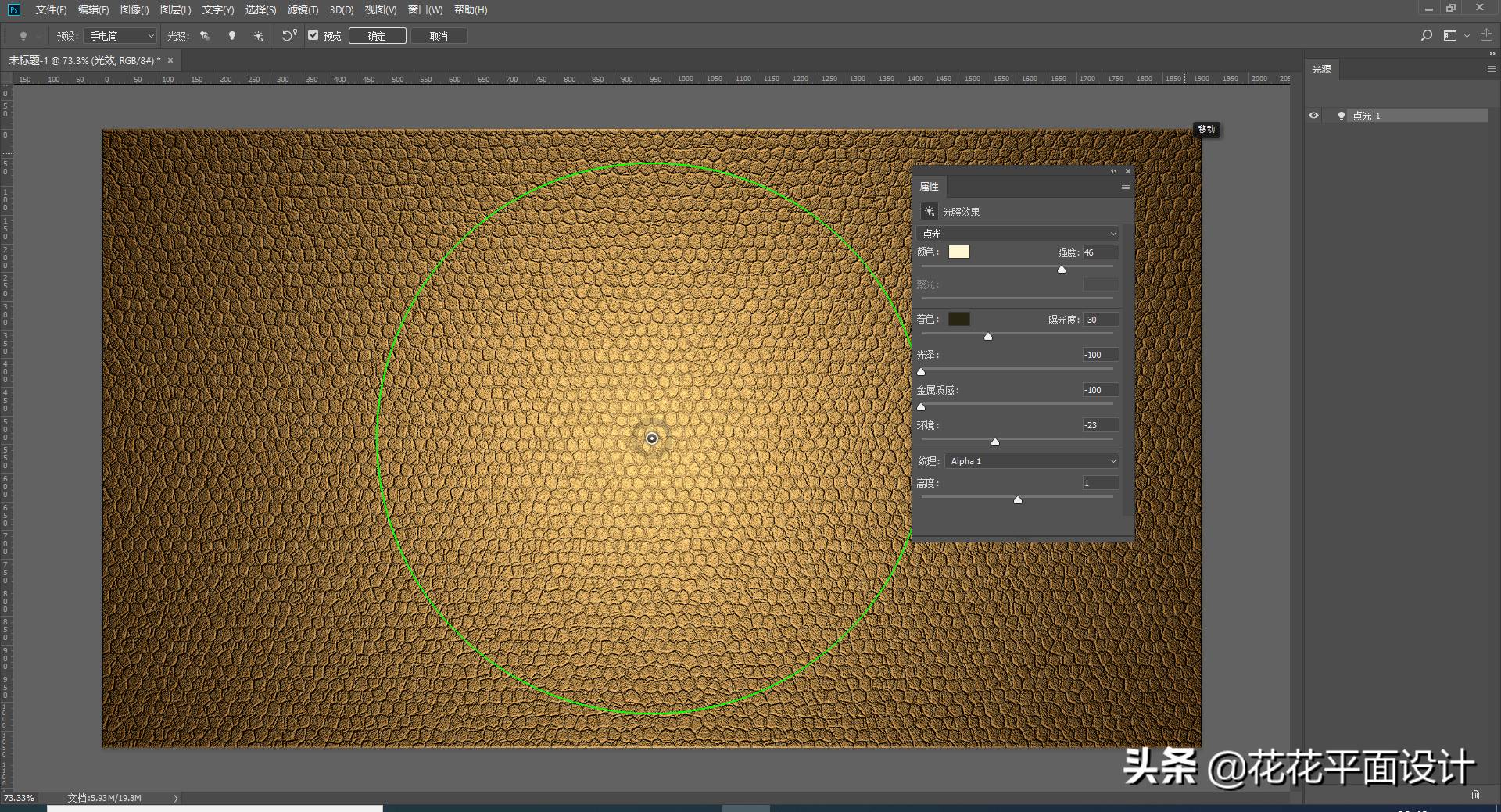This screenshot has width=1501, height=812.
Task: Toggle visibility eye of 点光 1
Action: [x=1313, y=116]
